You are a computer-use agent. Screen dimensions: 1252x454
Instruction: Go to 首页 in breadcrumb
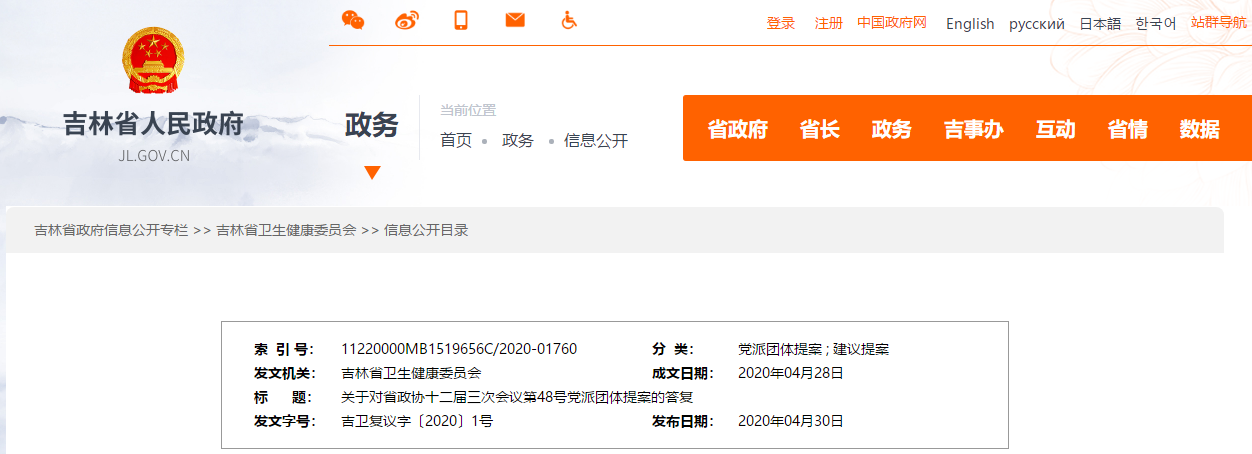pyautogui.click(x=456, y=141)
